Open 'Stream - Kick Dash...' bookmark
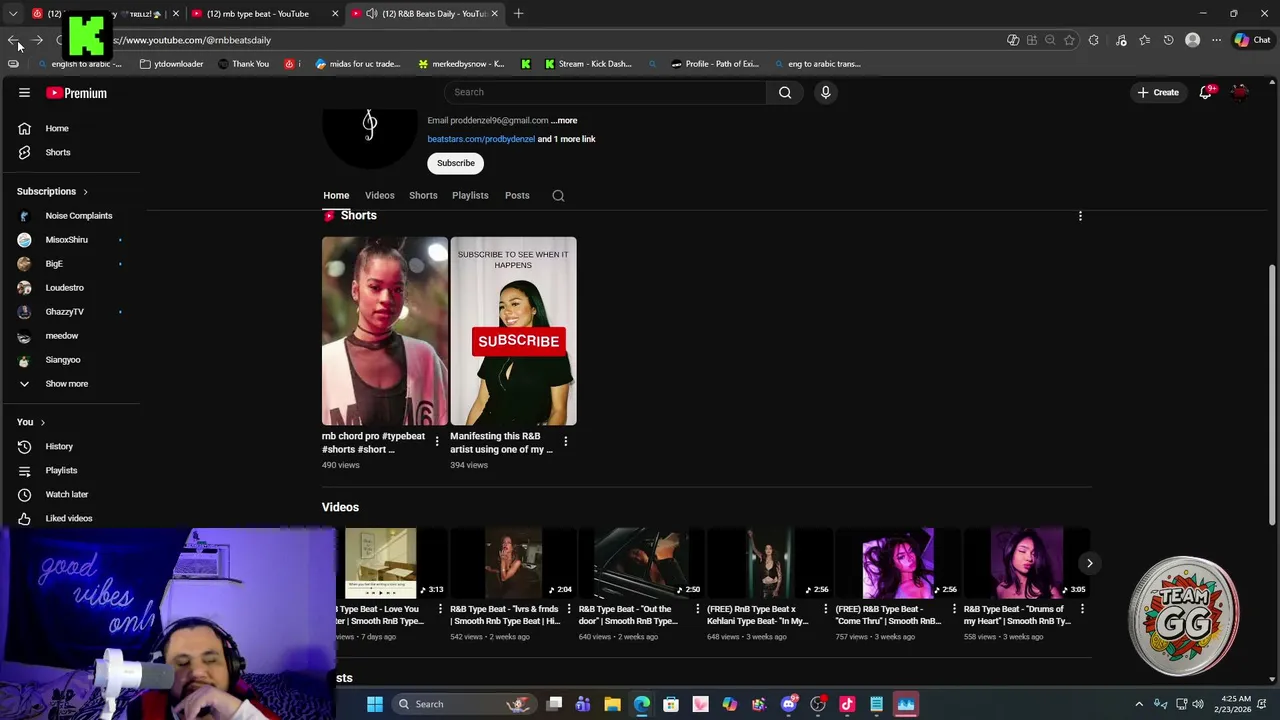This screenshot has width=1280, height=720. click(x=588, y=64)
